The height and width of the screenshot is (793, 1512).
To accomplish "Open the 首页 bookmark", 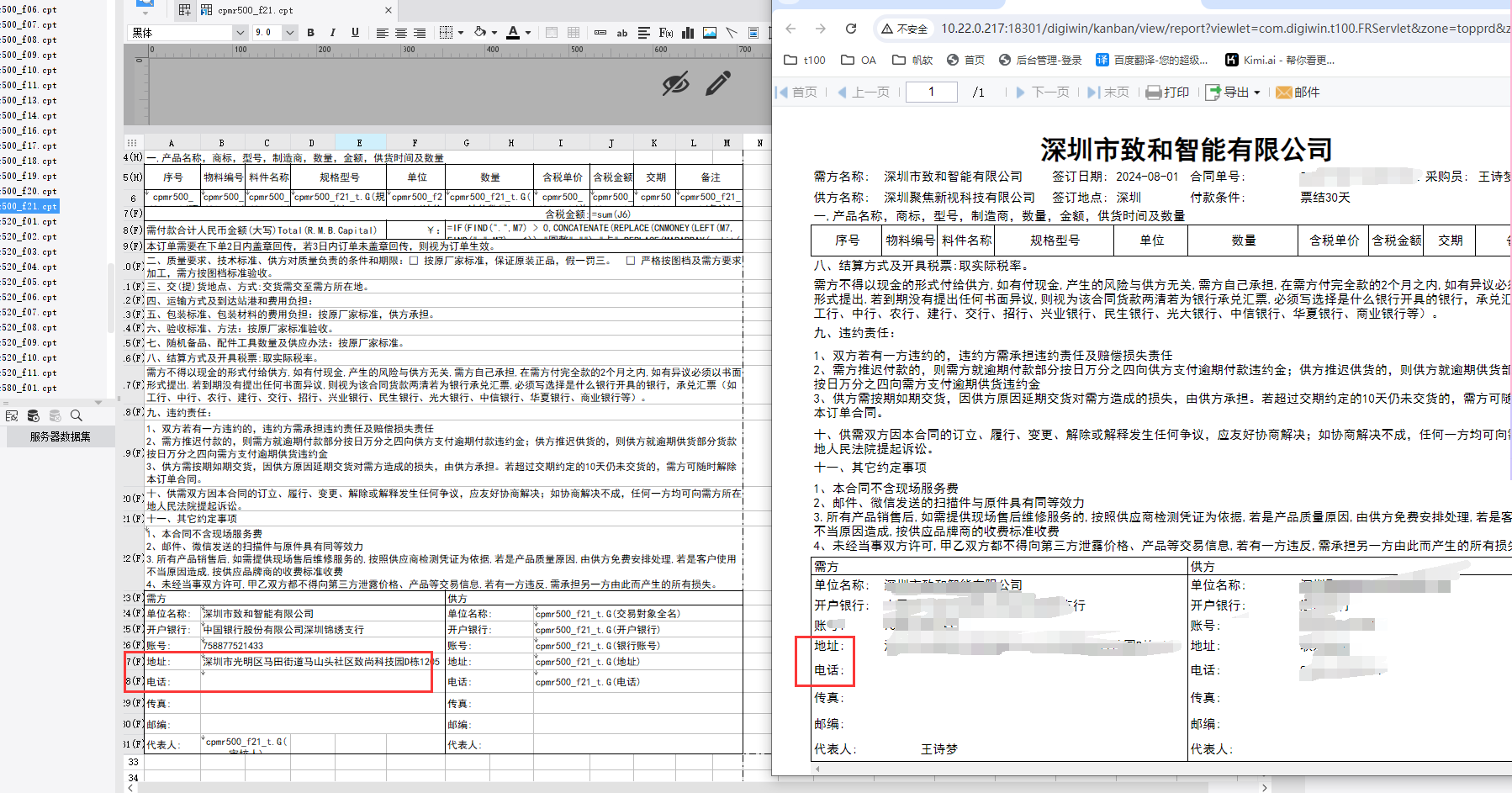I will point(965,60).
